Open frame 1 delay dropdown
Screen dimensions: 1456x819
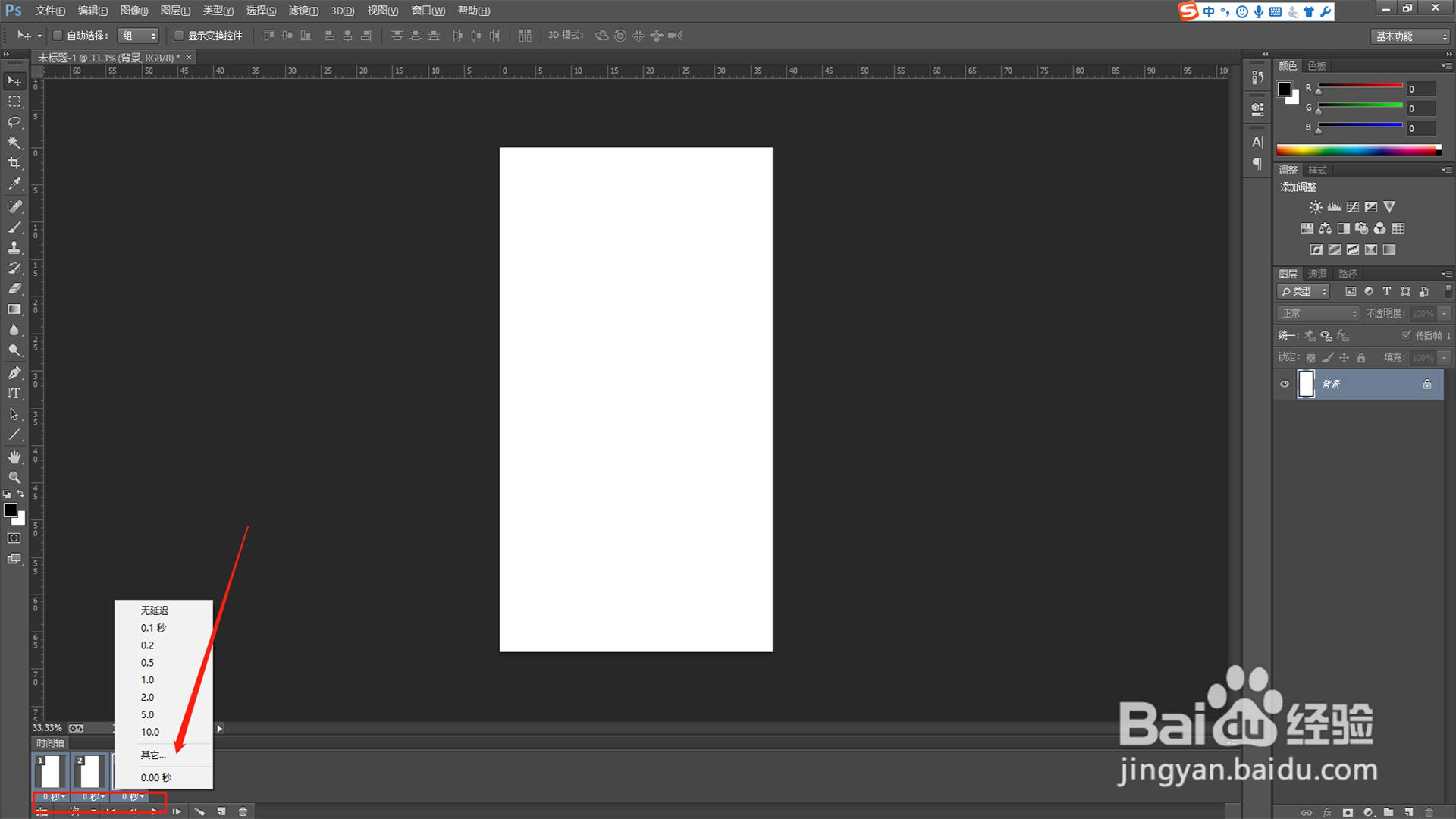tap(53, 797)
